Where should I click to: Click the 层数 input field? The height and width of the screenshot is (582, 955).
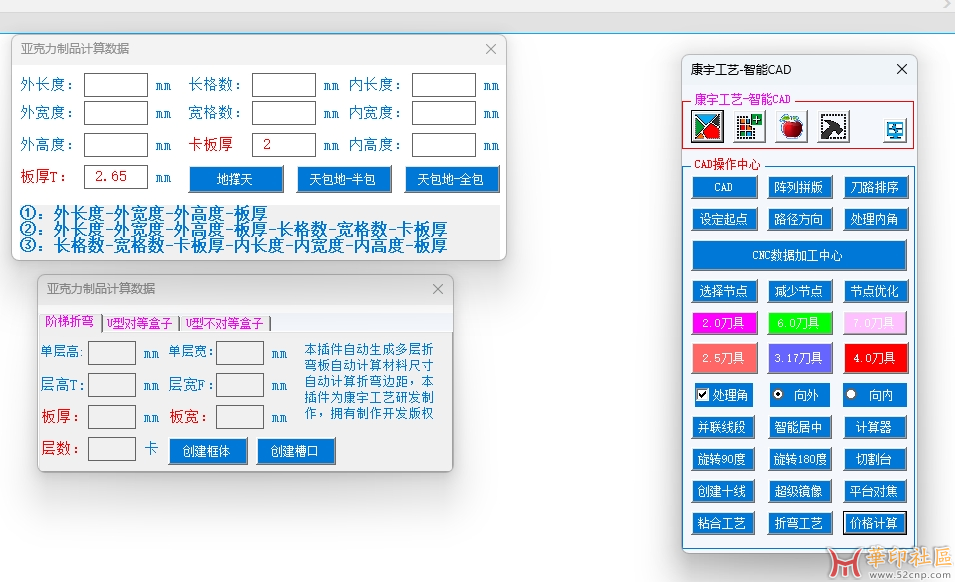tap(112, 449)
